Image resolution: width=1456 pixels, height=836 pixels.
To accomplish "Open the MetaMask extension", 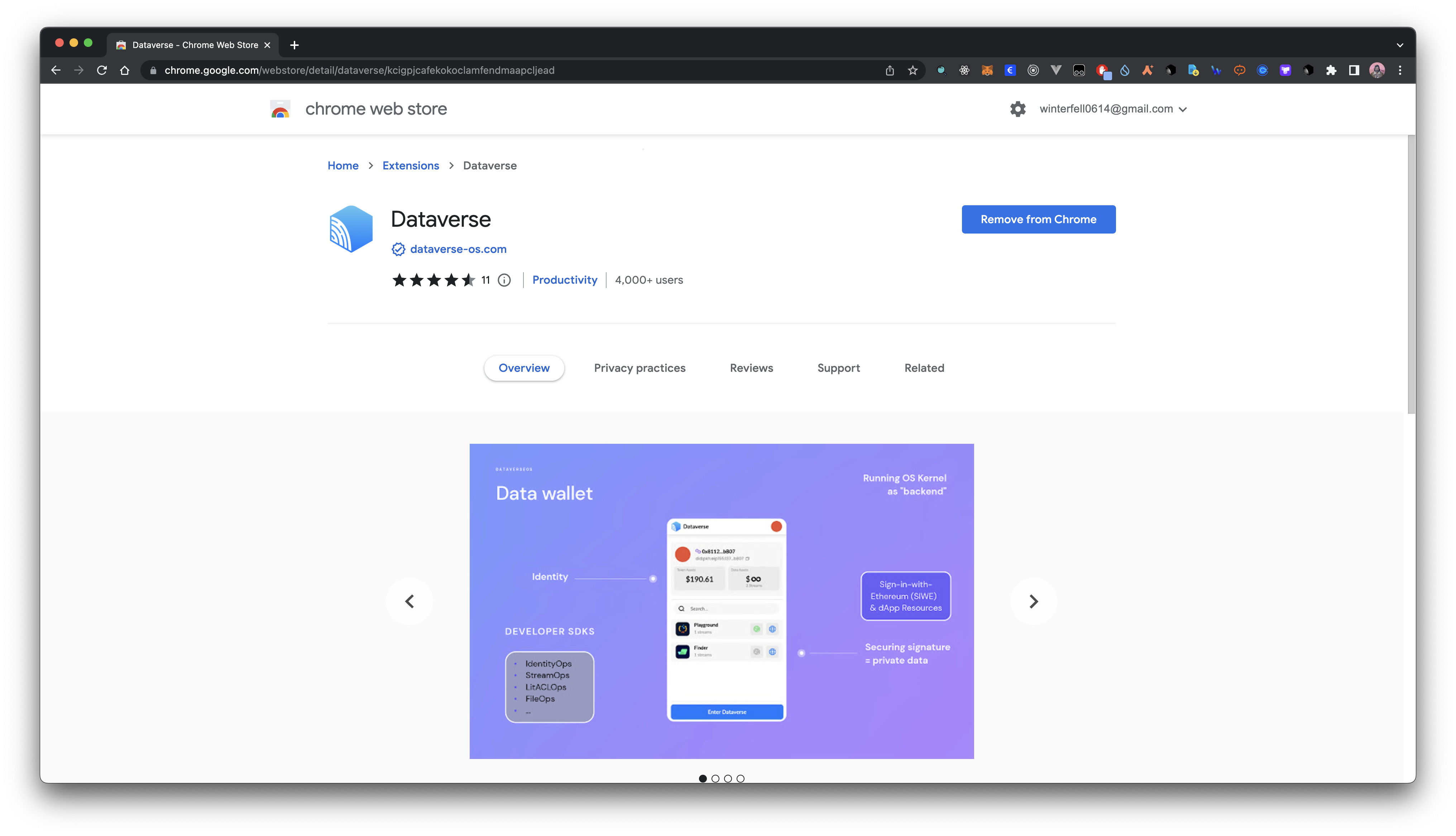I will pyautogui.click(x=987, y=70).
